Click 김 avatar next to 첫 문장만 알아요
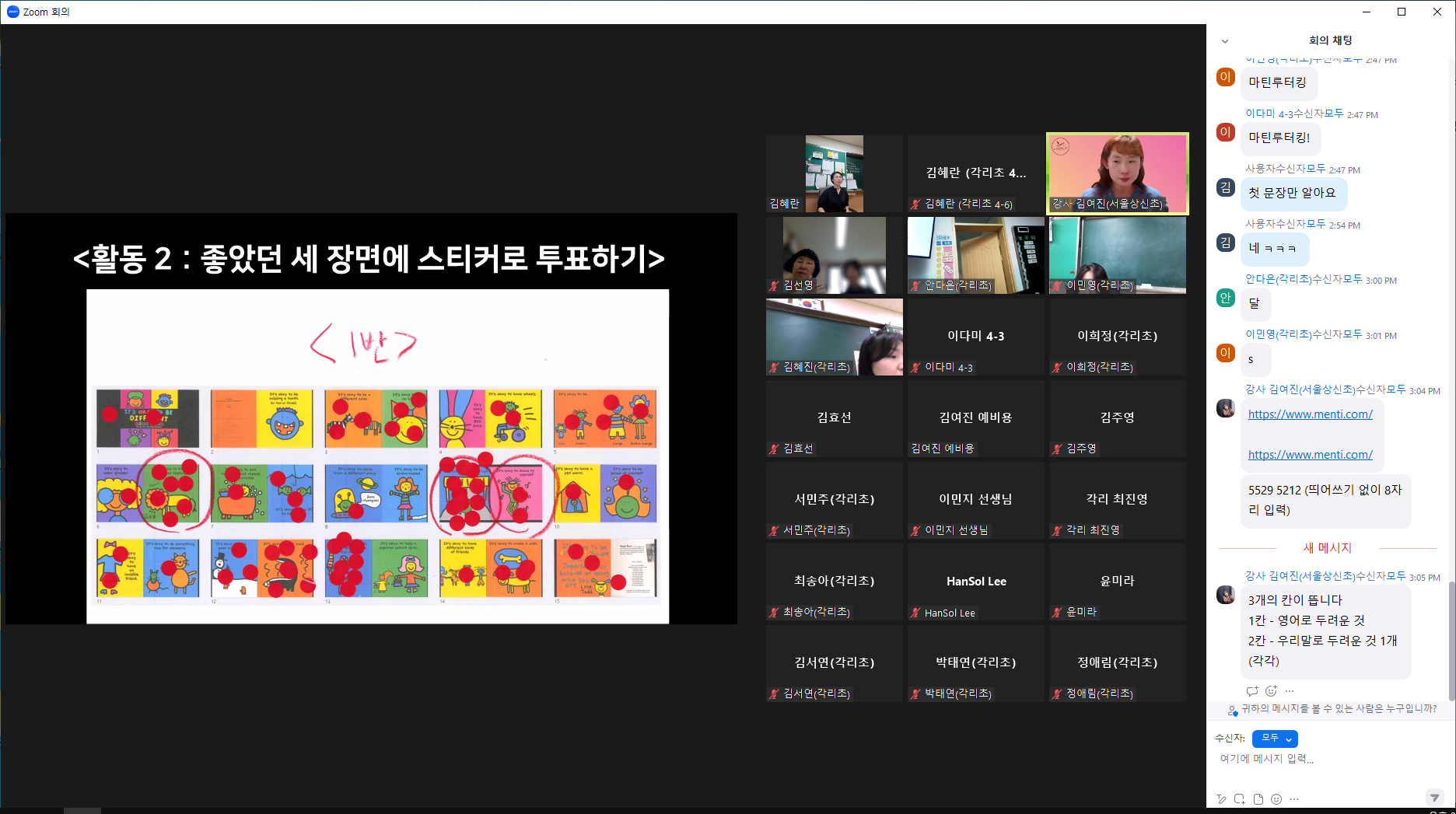 pyautogui.click(x=1226, y=187)
